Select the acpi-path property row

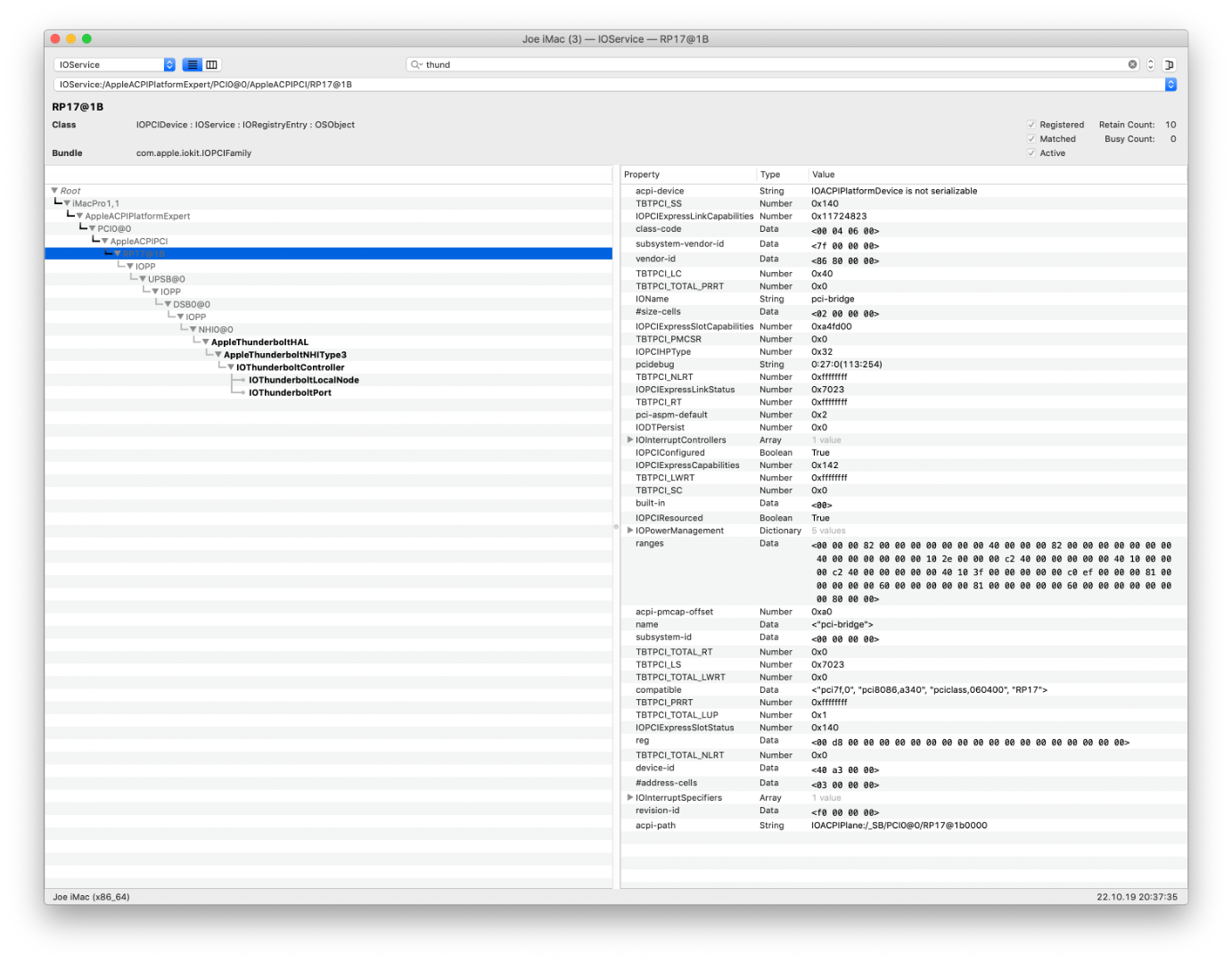point(903,826)
